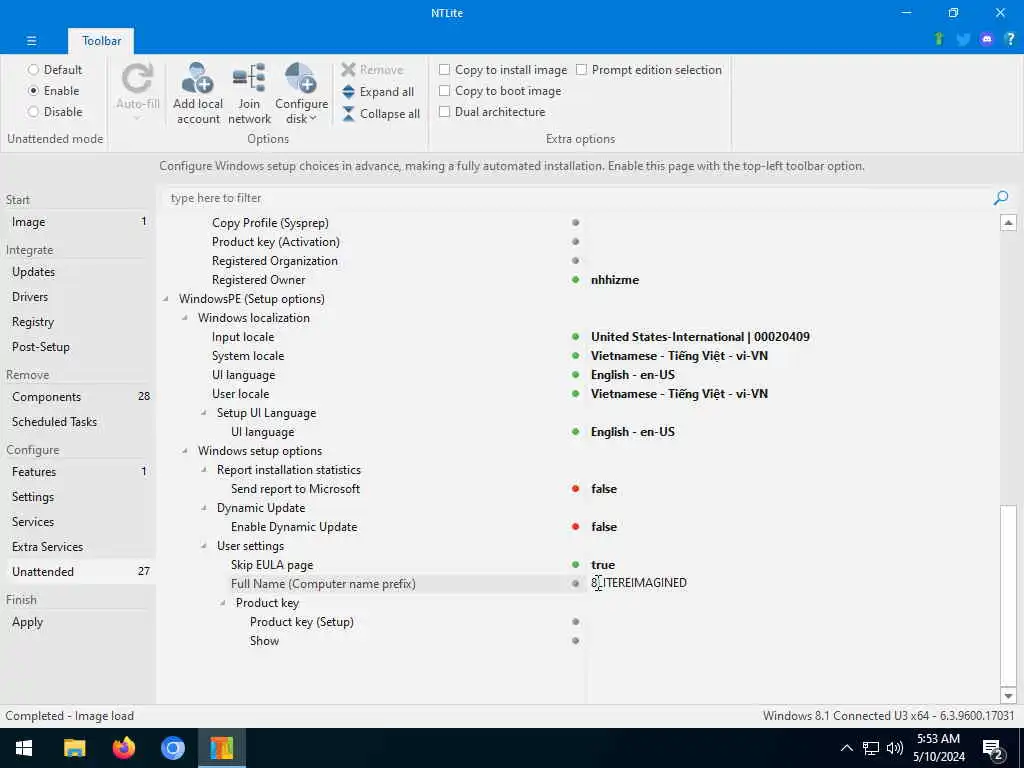Click the filter search magnifier icon

coord(1000,198)
